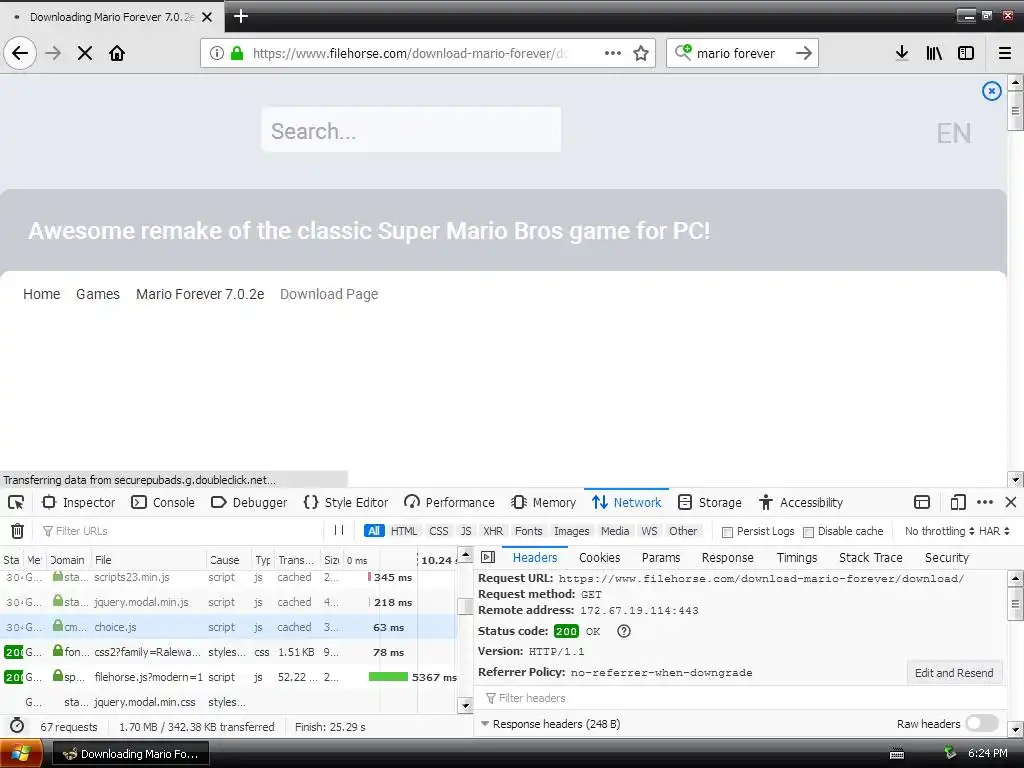Filter requests by XHR
This screenshot has width=1024, height=768.
click(493, 531)
